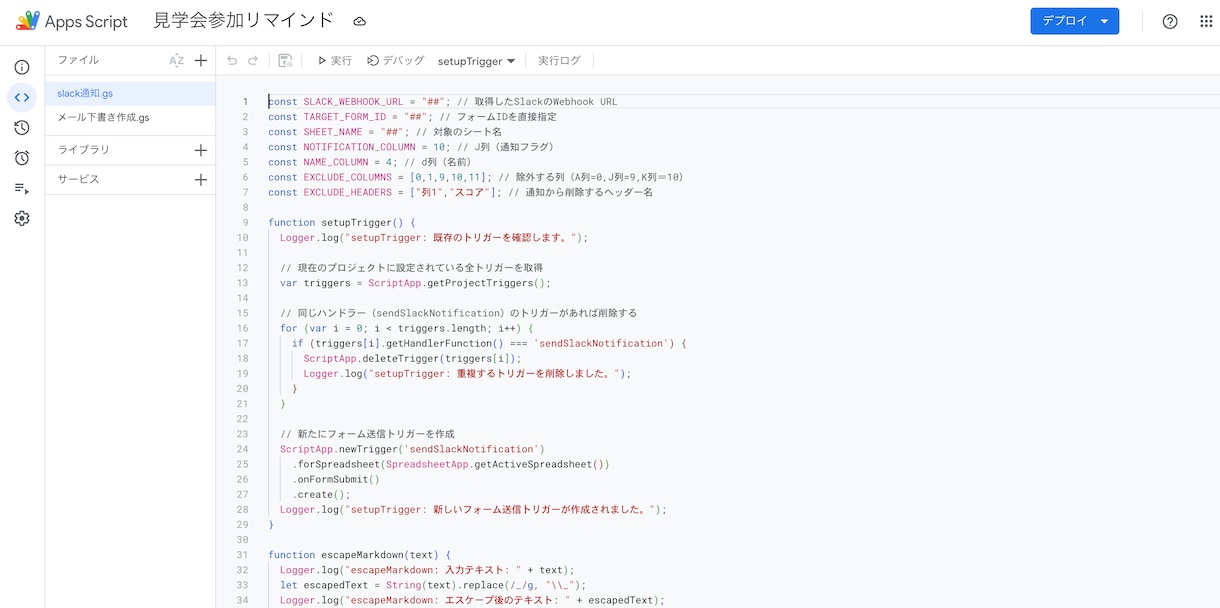The height and width of the screenshot is (608, 1220).
Task: Click SHEET_NAME on line 3
Action: pos(333,132)
